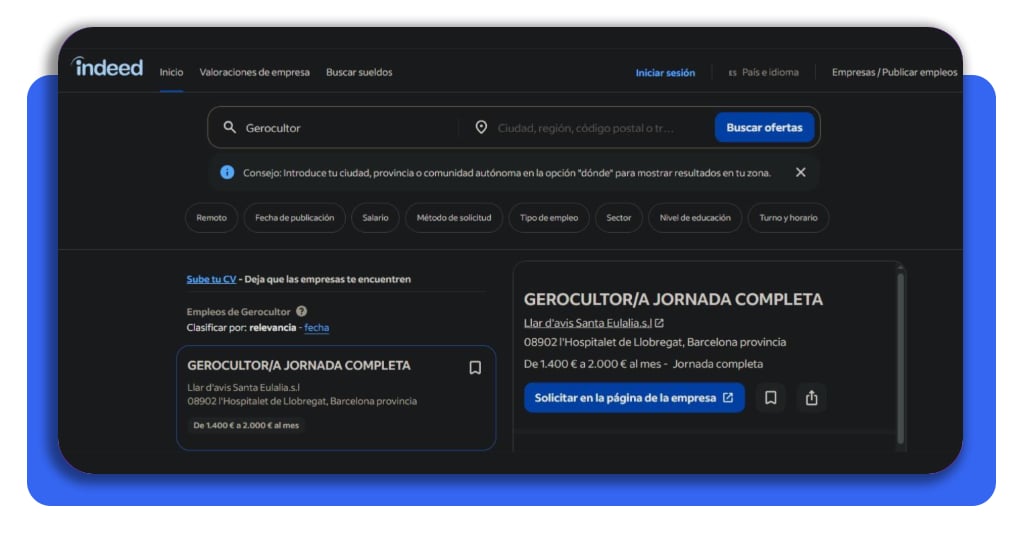This screenshot has width=1024, height=536.
Task: Click Hospitalet de Llobregat location in detail panel
Action: coord(655,342)
